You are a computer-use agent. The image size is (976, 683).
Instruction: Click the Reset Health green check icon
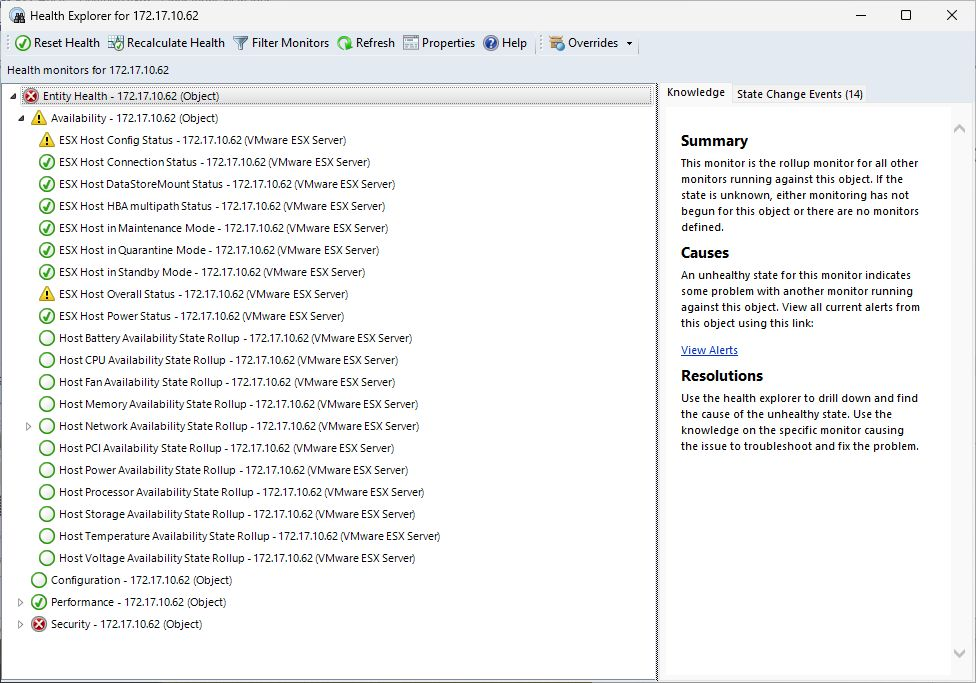pyautogui.click(x=22, y=43)
